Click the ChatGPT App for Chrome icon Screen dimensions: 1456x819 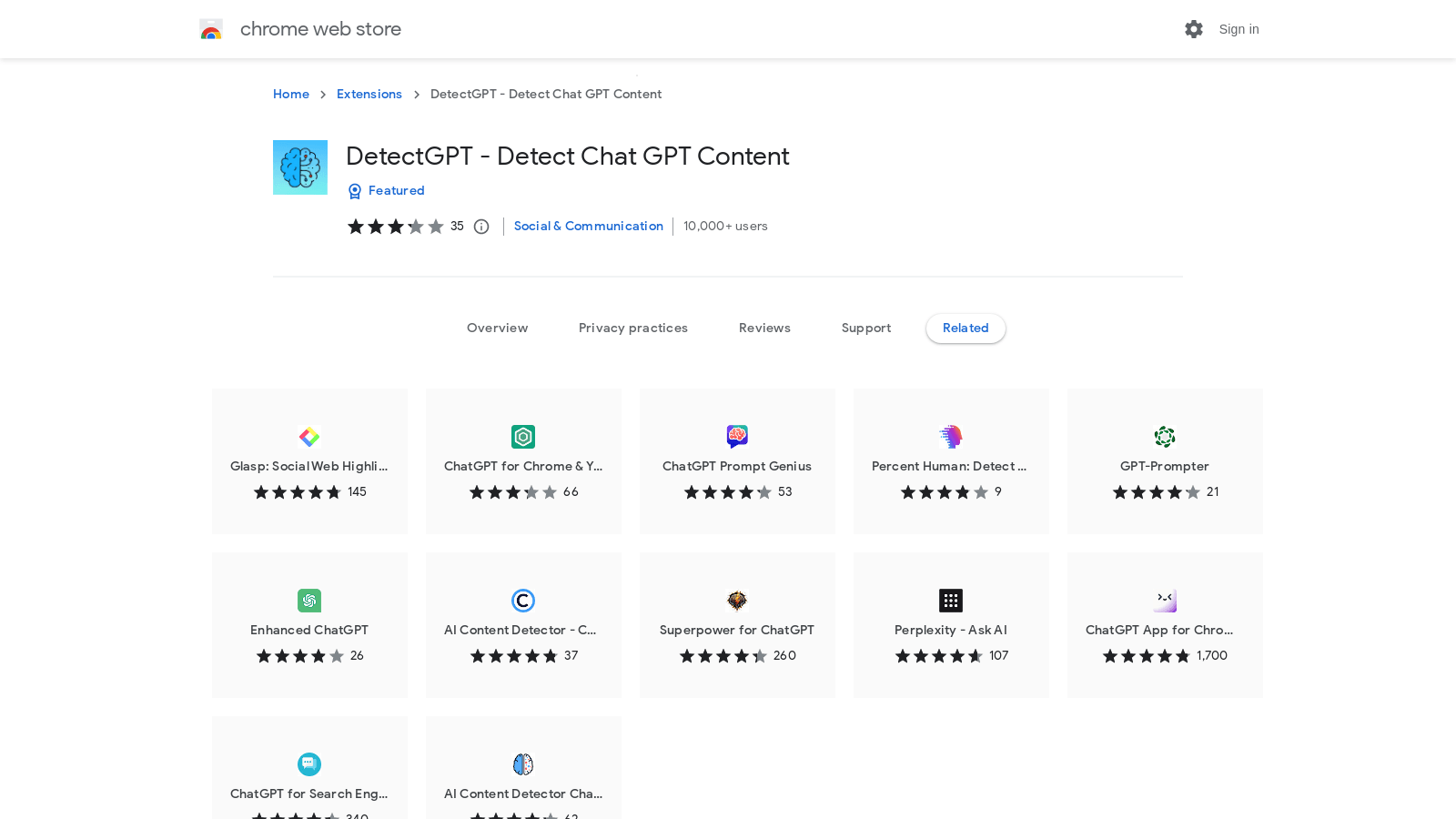point(1165,601)
